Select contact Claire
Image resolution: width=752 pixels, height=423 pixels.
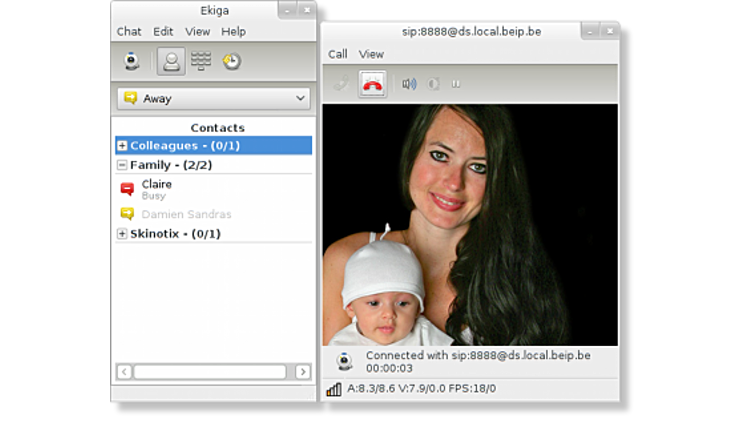tap(156, 185)
